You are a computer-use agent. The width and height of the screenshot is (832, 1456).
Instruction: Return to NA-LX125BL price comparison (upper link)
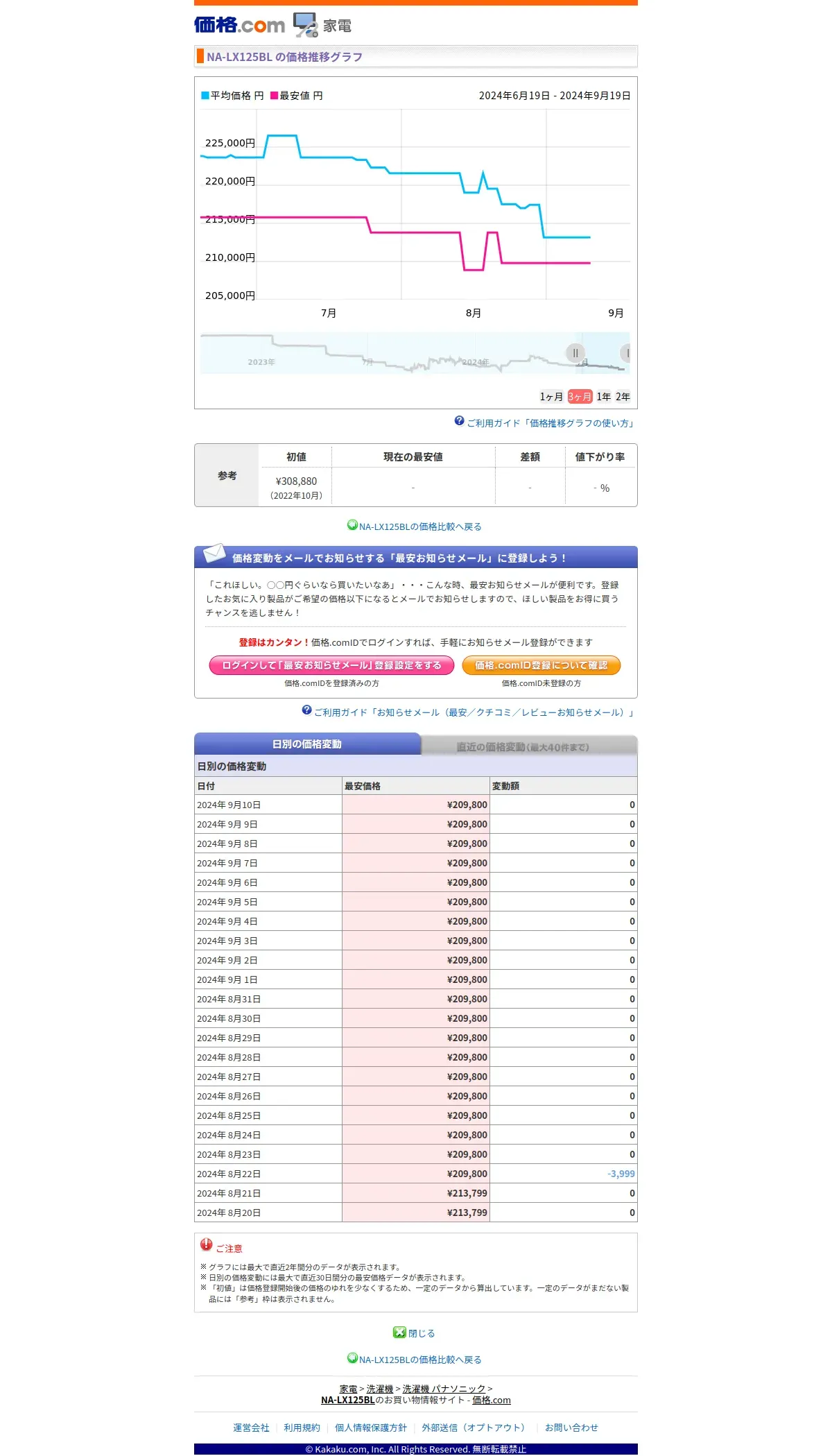point(420,526)
